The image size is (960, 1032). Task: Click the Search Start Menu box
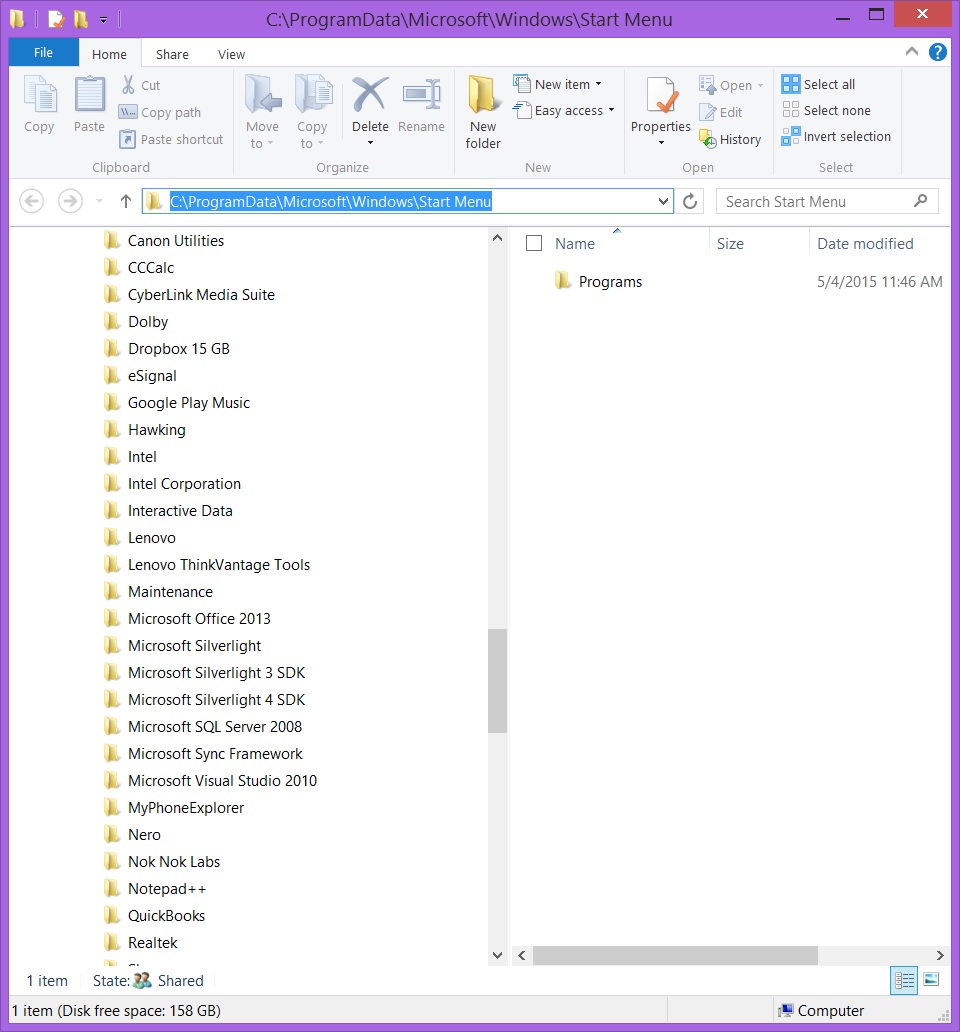(815, 202)
